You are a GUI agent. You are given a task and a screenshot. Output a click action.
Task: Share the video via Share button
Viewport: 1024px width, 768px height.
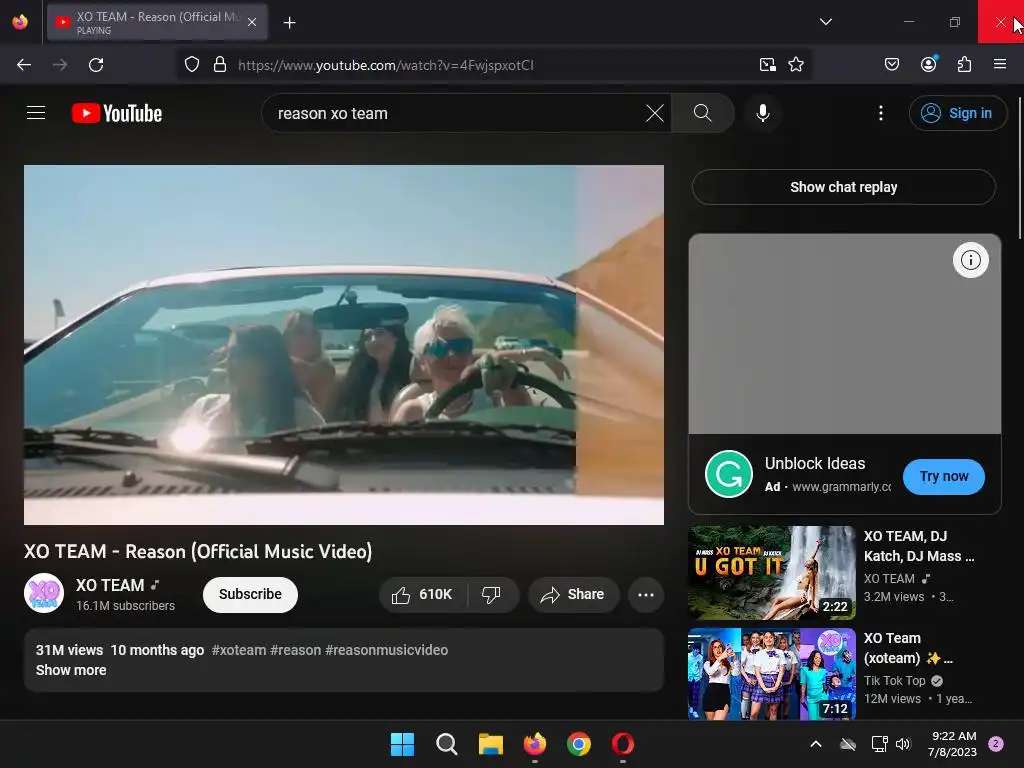click(573, 594)
